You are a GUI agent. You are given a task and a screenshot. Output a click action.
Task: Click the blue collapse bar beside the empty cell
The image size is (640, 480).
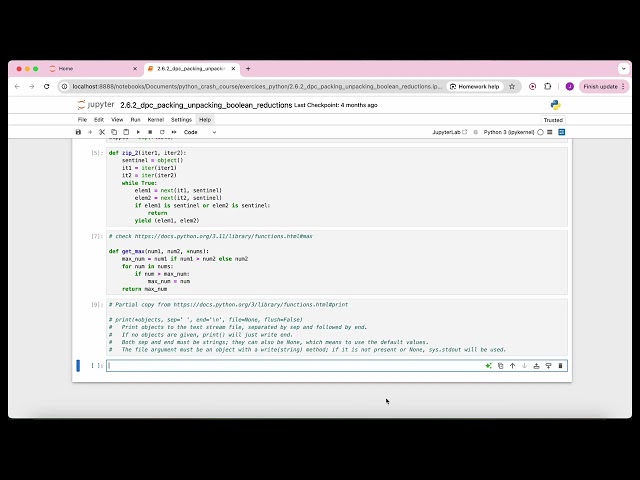click(78, 365)
